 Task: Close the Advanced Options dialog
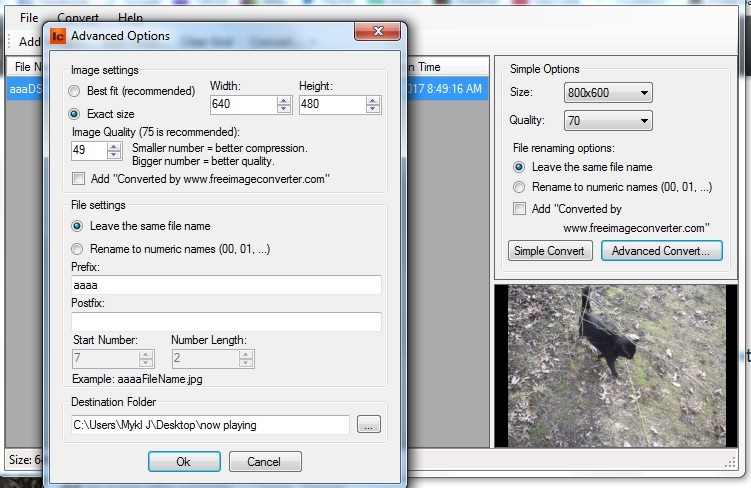coord(377,31)
